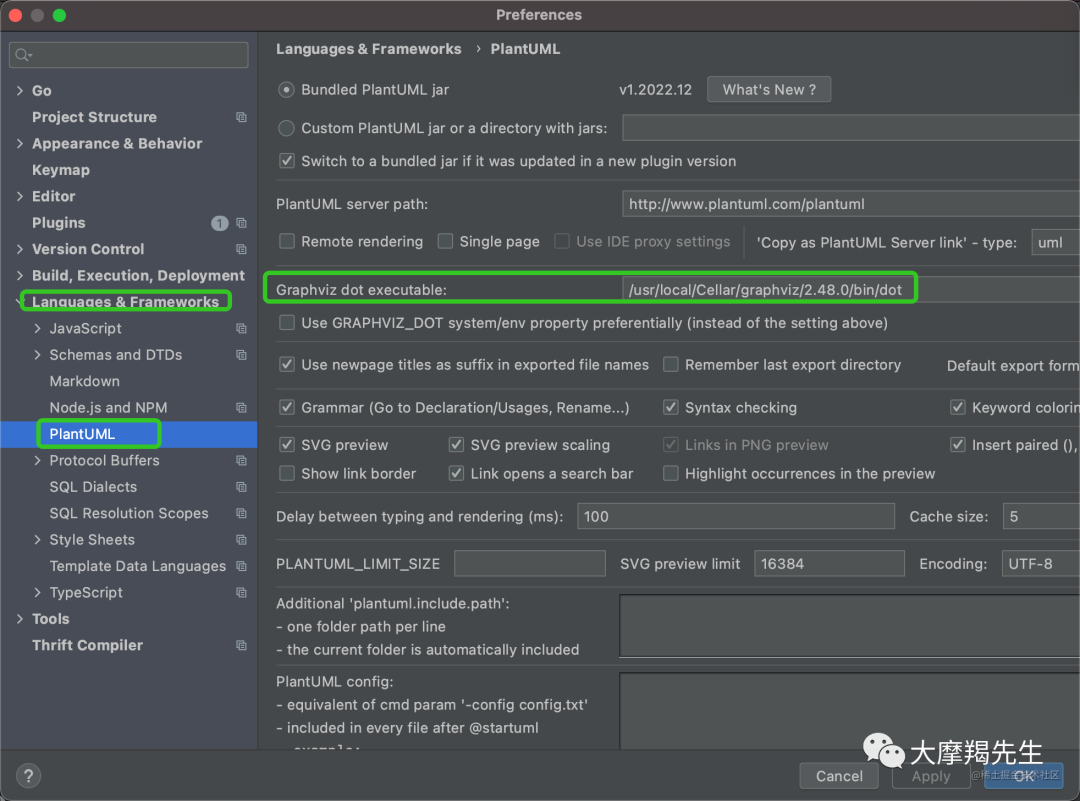Click Languages & Frameworks breadcrumb
Image resolution: width=1080 pixels, height=801 pixels.
pos(368,49)
